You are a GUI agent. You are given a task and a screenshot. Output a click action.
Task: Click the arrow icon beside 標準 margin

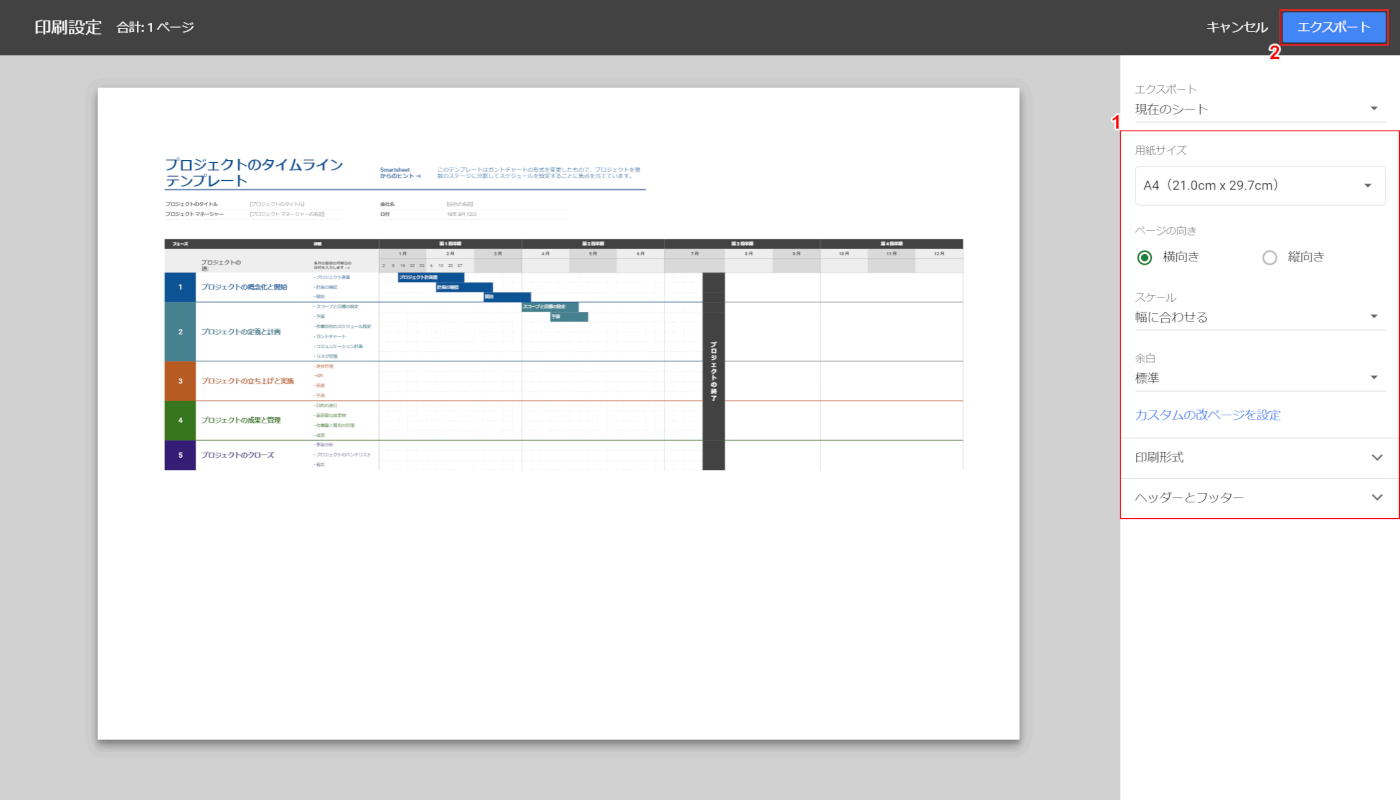pyautogui.click(x=1374, y=378)
